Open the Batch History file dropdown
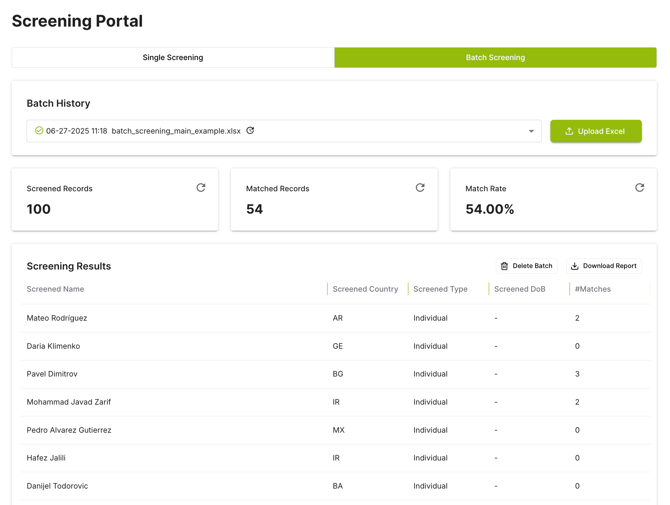 (284, 131)
